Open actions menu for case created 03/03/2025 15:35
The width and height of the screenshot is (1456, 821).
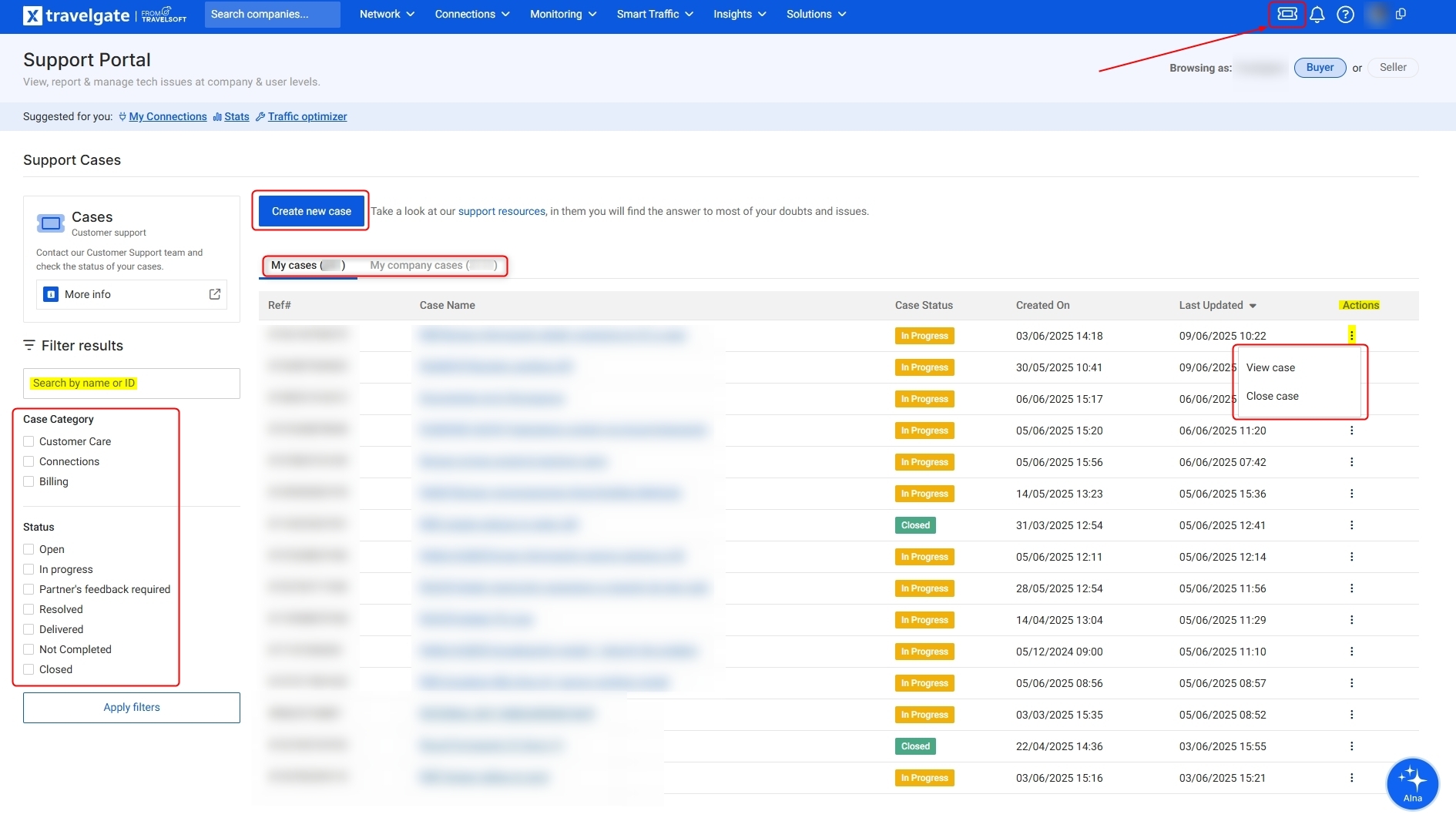1351,715
